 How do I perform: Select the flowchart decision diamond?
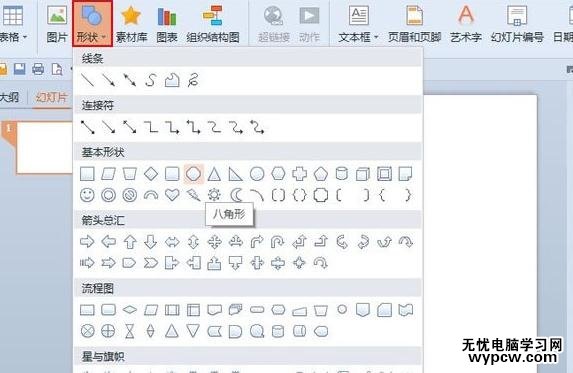(x=130, y=310)
